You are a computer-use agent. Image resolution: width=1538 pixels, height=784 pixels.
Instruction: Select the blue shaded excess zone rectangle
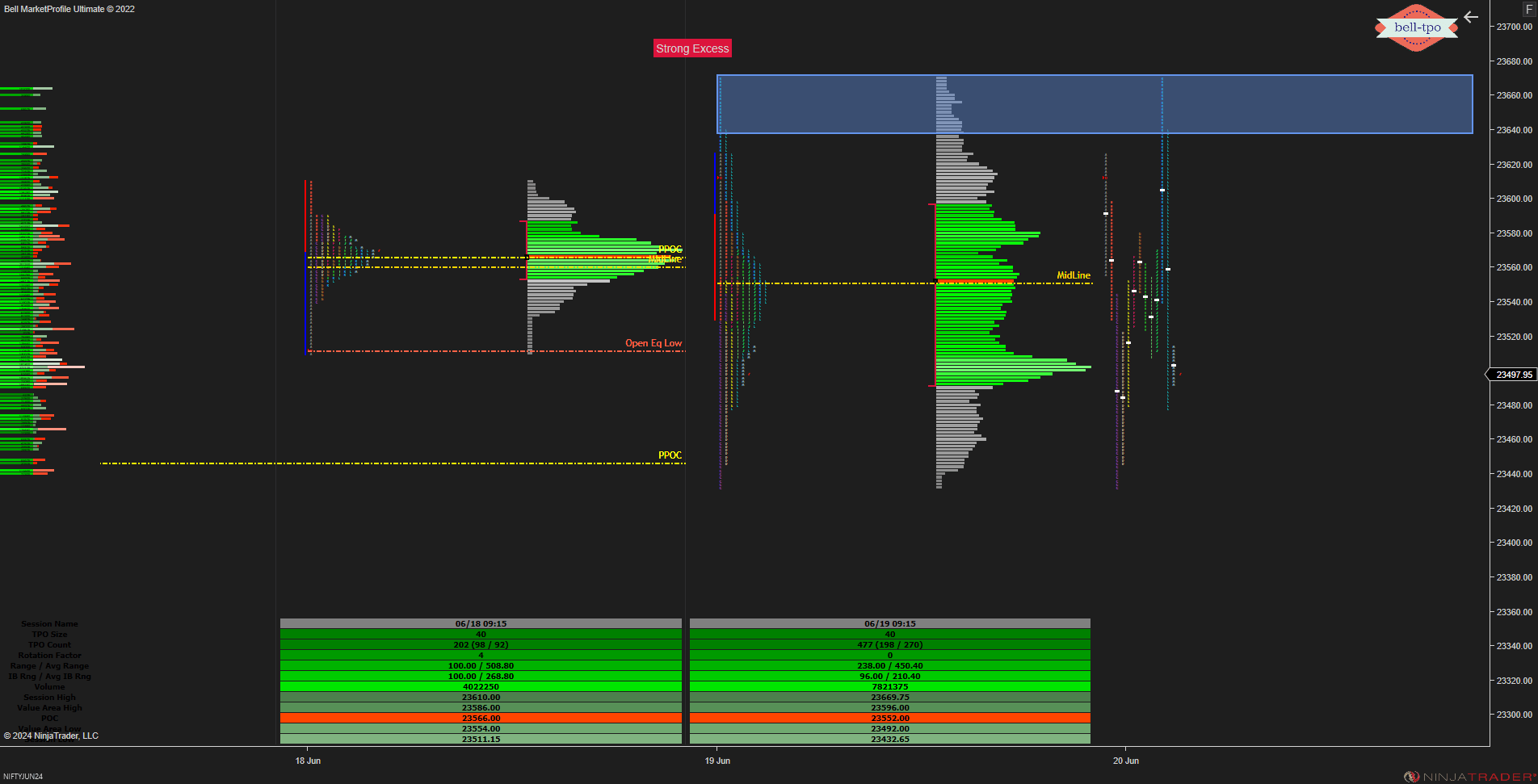[1095, 104]
